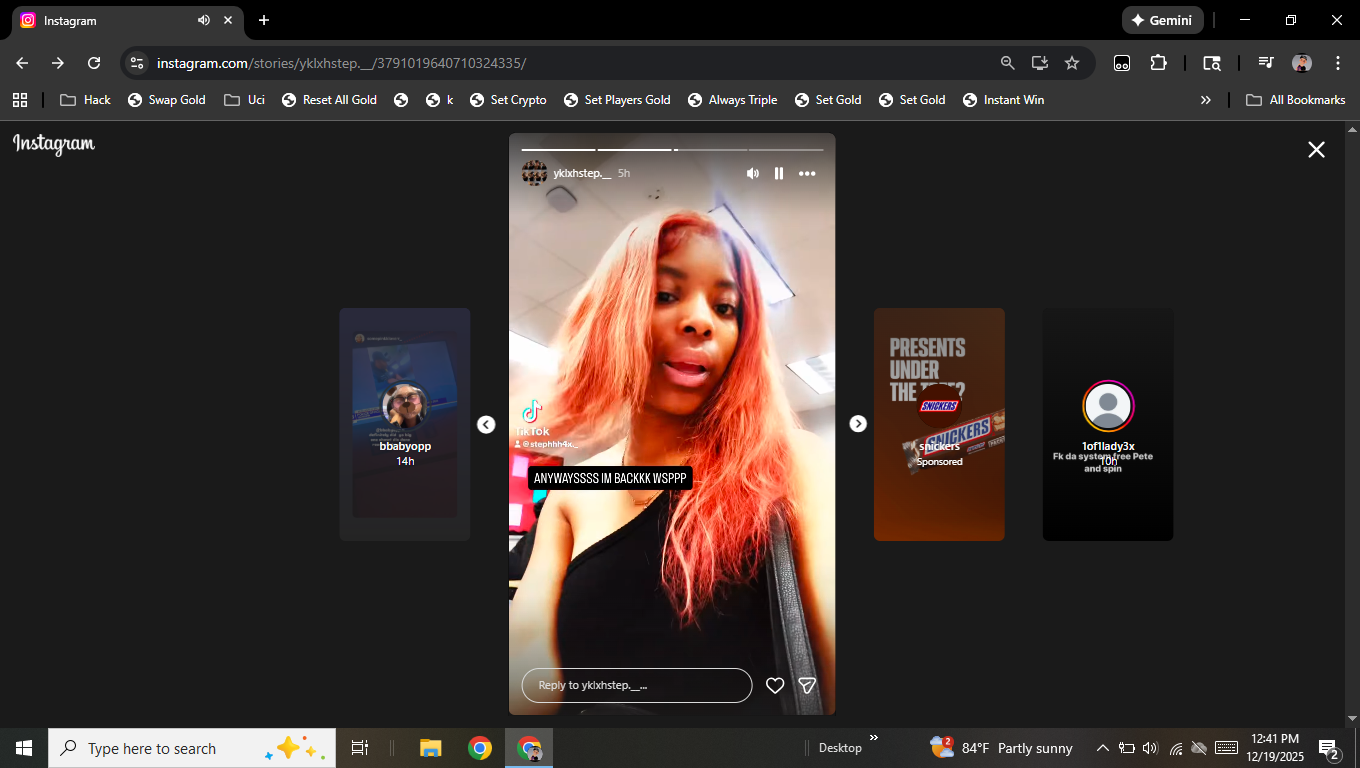Image resolution: width=1360 pixels, height=768 pixels.
Task: Open bbabyopp story thumbnail
Action: tap(405, 424)
